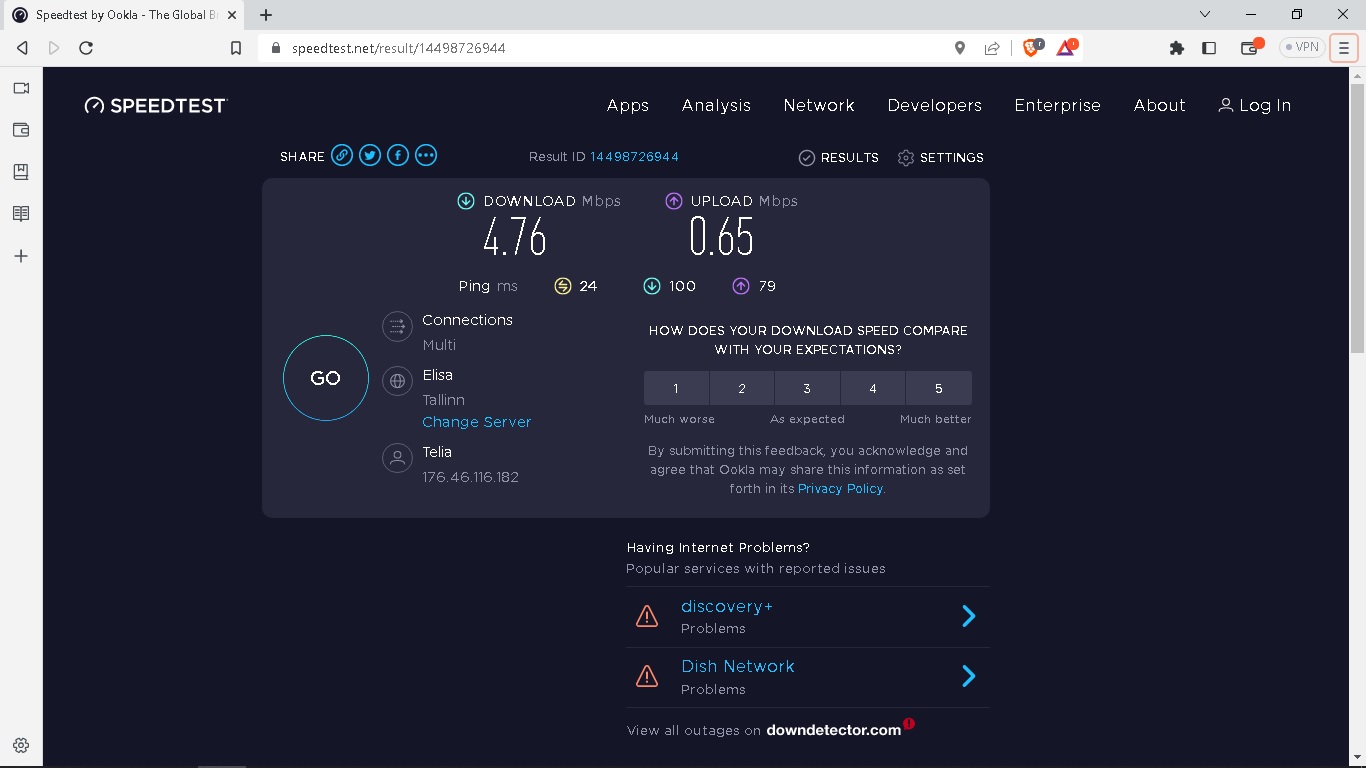Expand Dish Network problems chevron

pos(968,677)
